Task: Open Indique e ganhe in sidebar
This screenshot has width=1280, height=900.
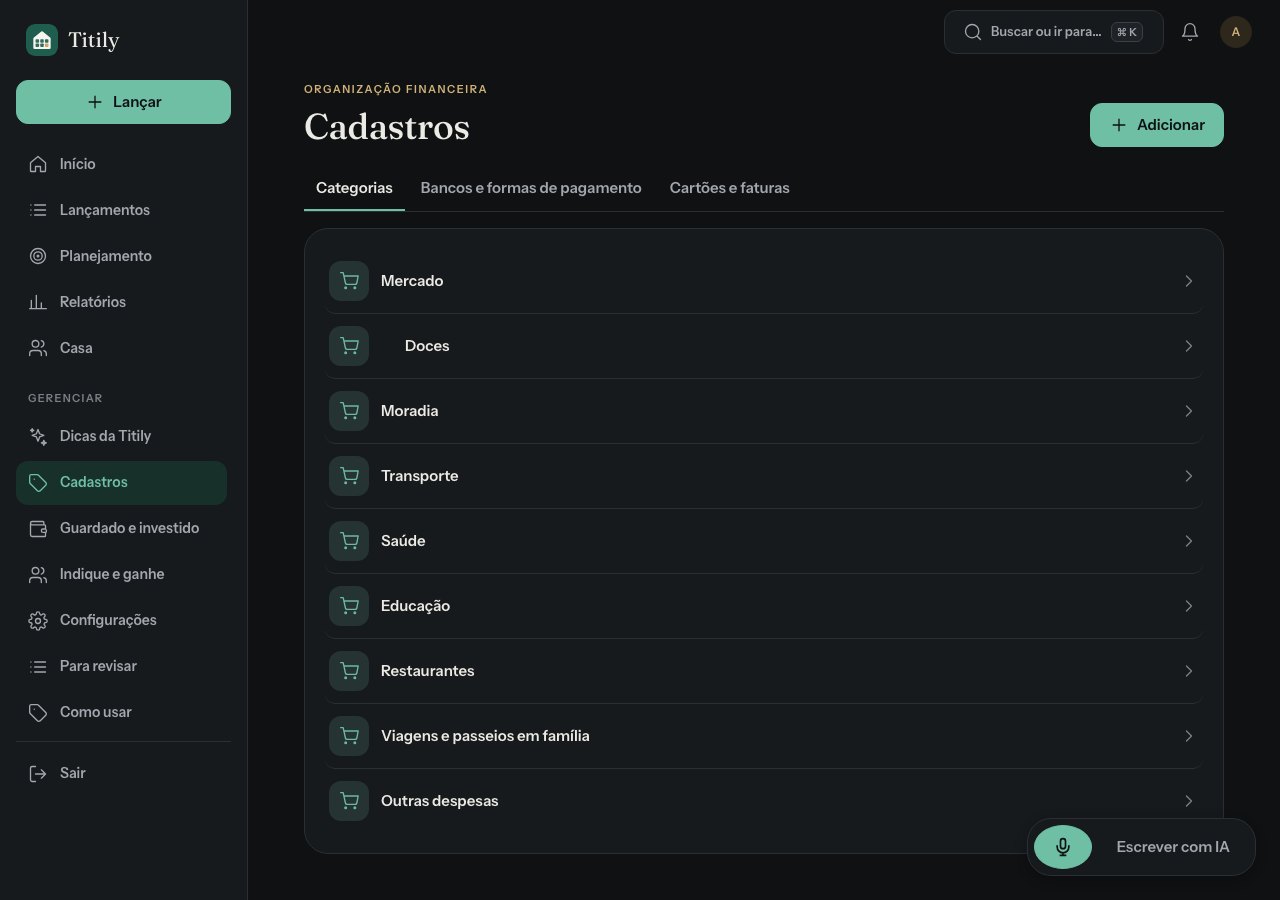Action: coord(121,574)
